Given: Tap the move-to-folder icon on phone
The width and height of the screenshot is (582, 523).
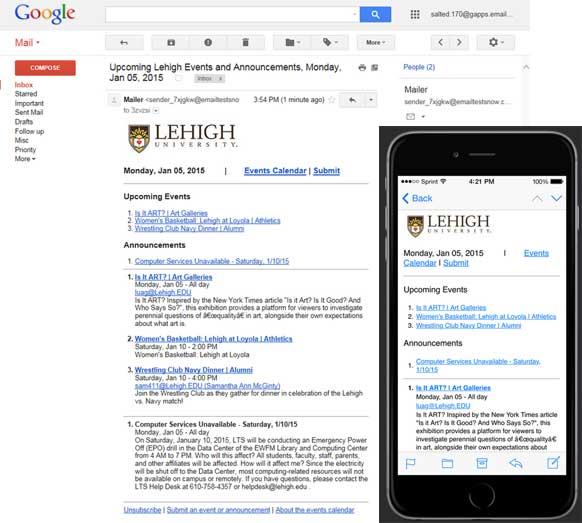Looking at the screenshot, I should pyautogui.click(x=447, y=463).
